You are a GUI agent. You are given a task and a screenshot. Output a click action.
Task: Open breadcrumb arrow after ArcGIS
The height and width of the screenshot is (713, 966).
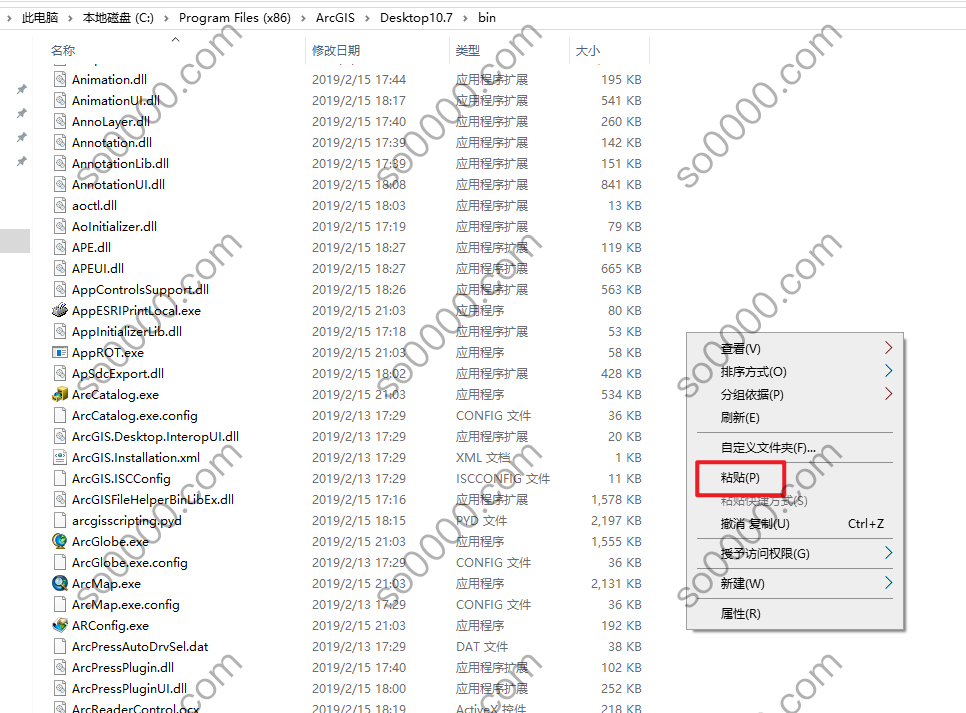tap(367, 18)
